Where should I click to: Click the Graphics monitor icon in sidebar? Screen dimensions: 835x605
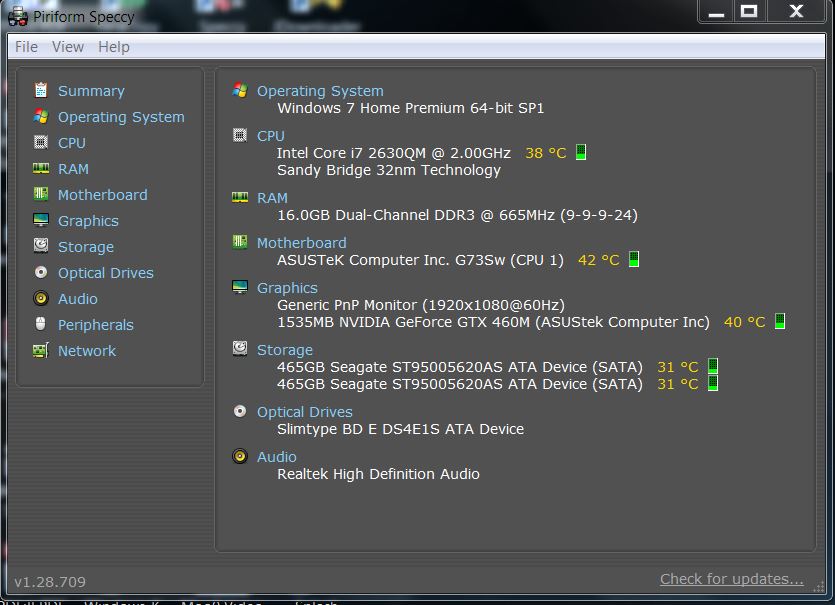click(x=41, y=220)
